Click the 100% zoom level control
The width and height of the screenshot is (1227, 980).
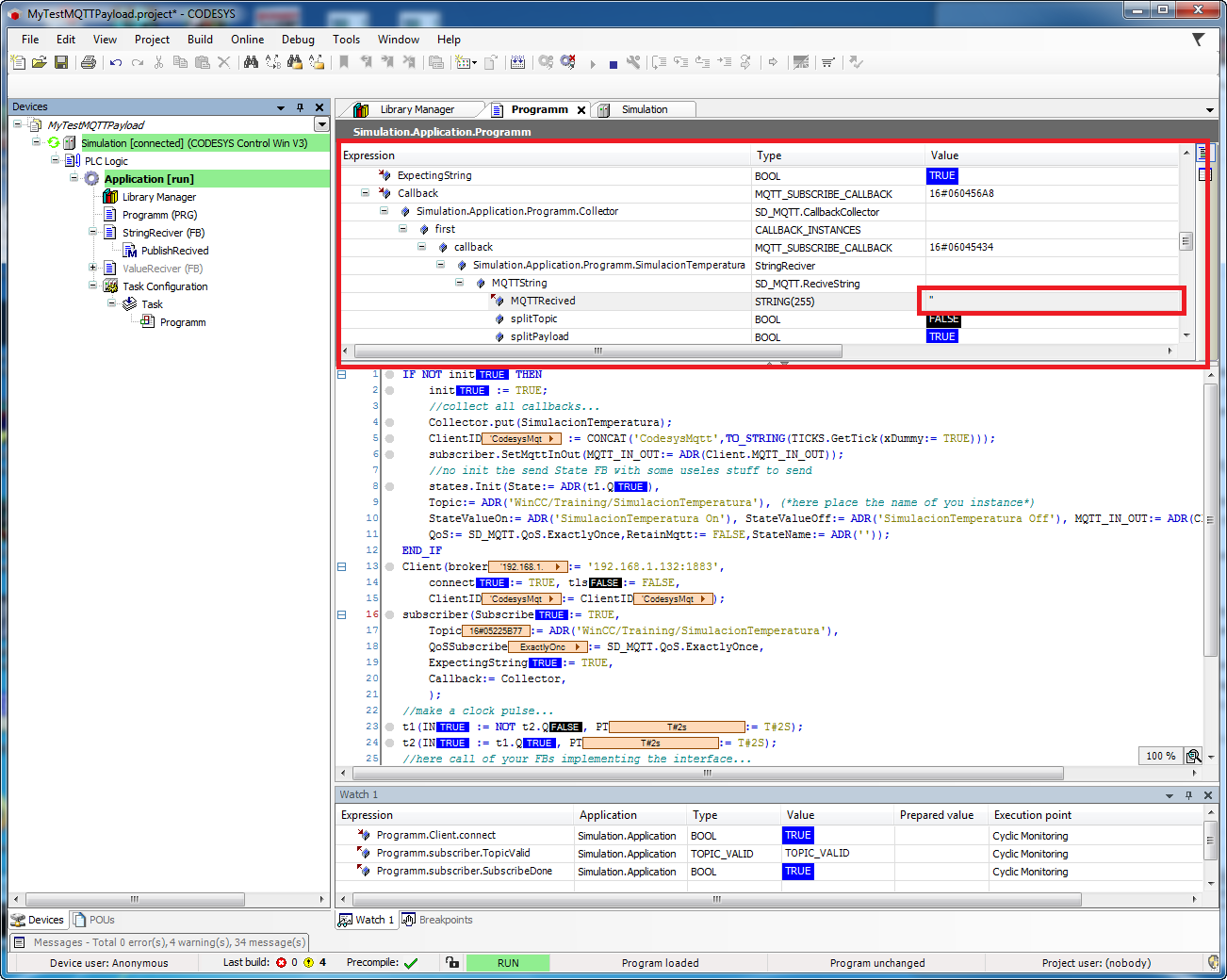(1160, 756)
